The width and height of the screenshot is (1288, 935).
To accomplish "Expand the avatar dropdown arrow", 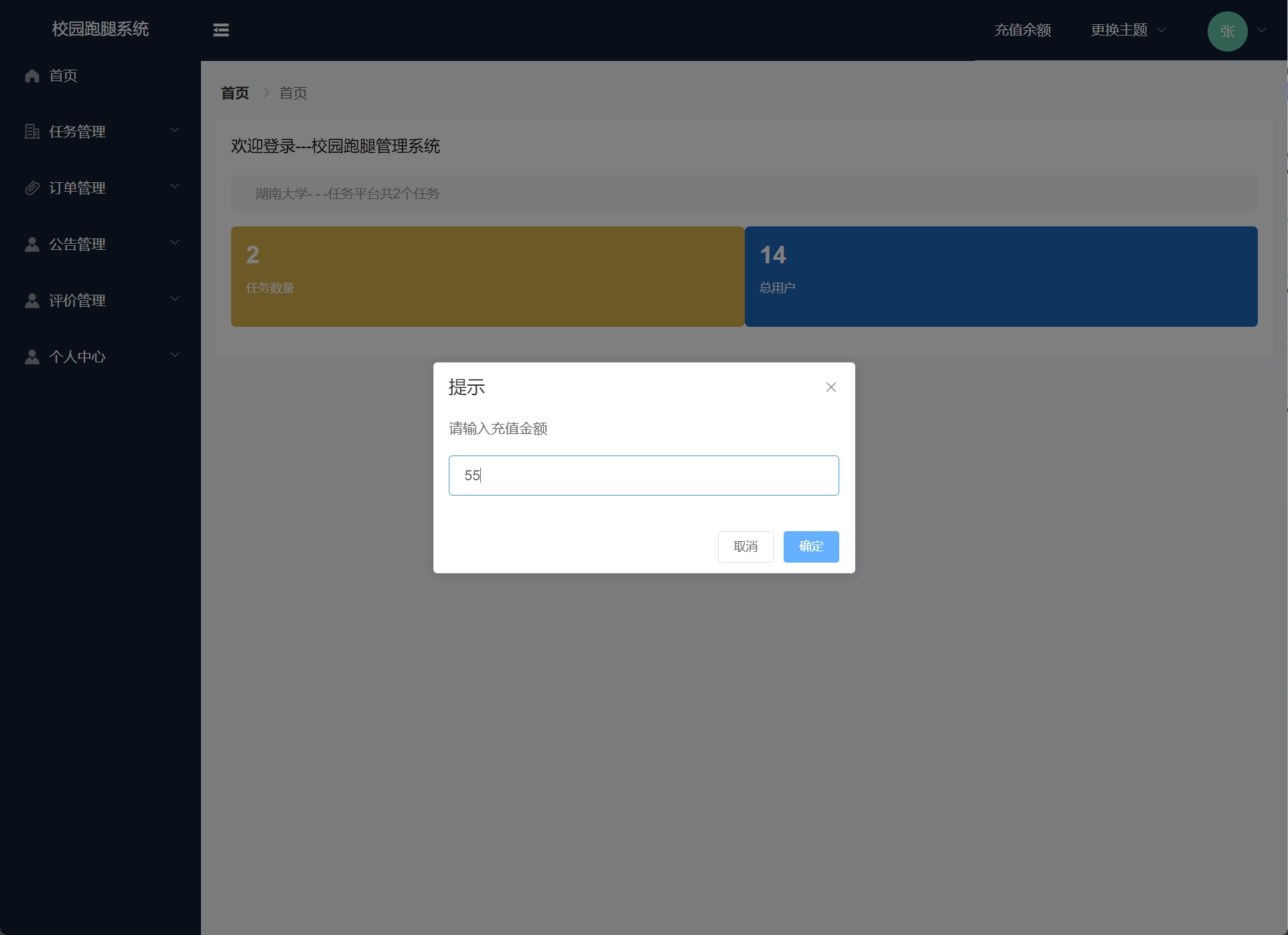I will [x=1262, y=30].
